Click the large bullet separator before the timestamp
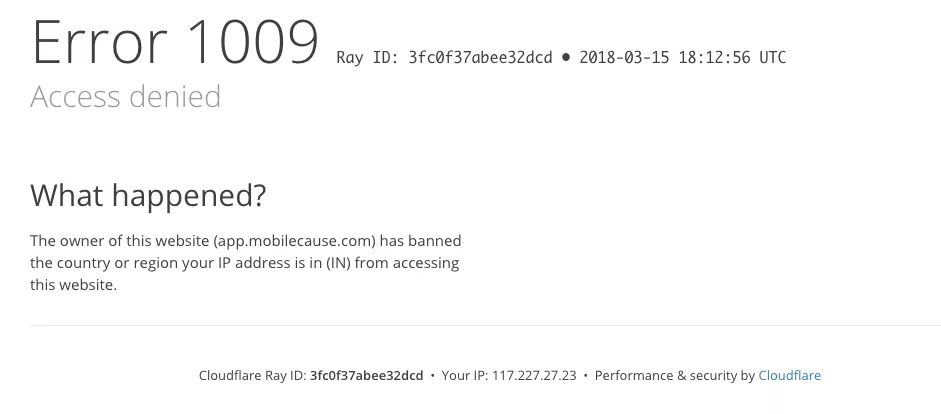The width and height of the screenshot is (941, 414). coord(565,58)
